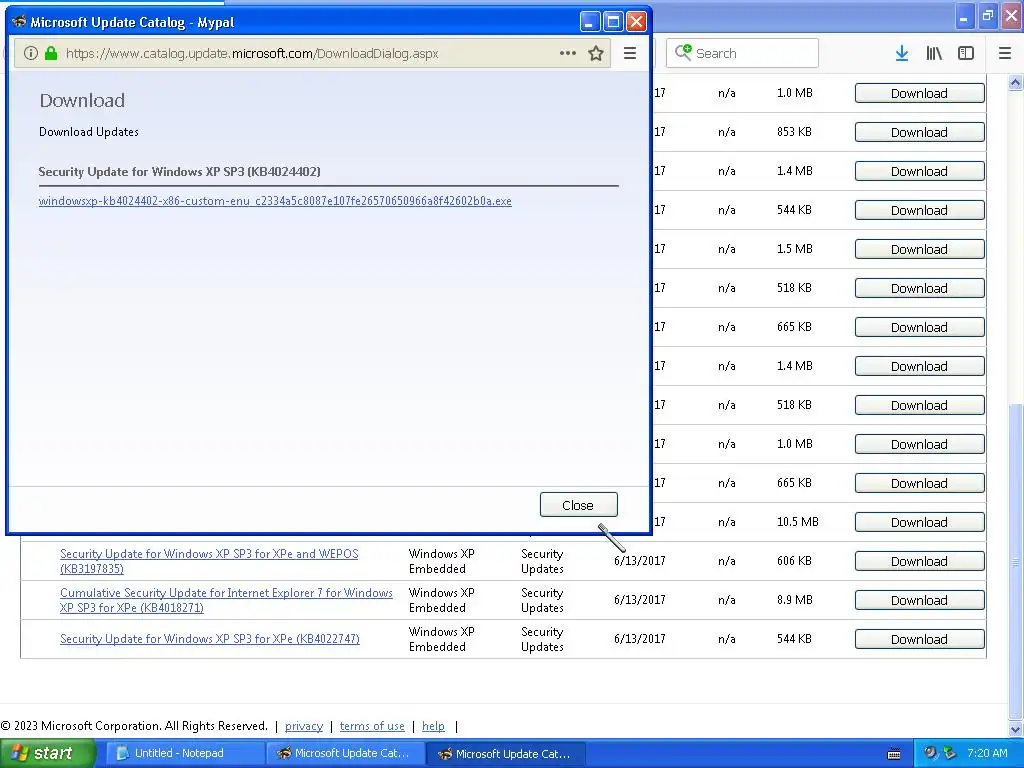The image size is (1024, 768).
Task: Open the windowsxp-kb4024402 exe download link
Action: coord(275,201)
